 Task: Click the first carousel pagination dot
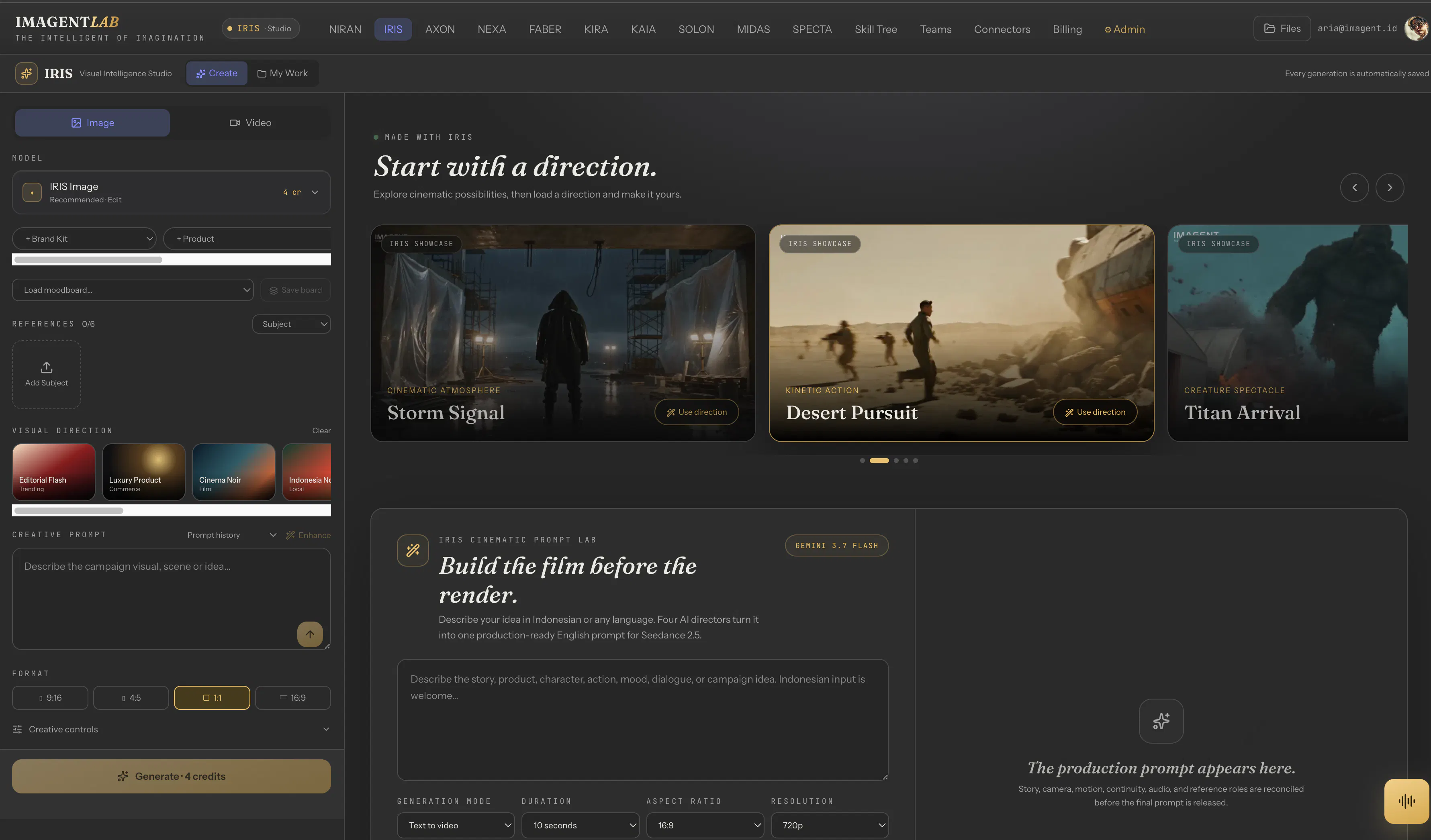[862, 460]
